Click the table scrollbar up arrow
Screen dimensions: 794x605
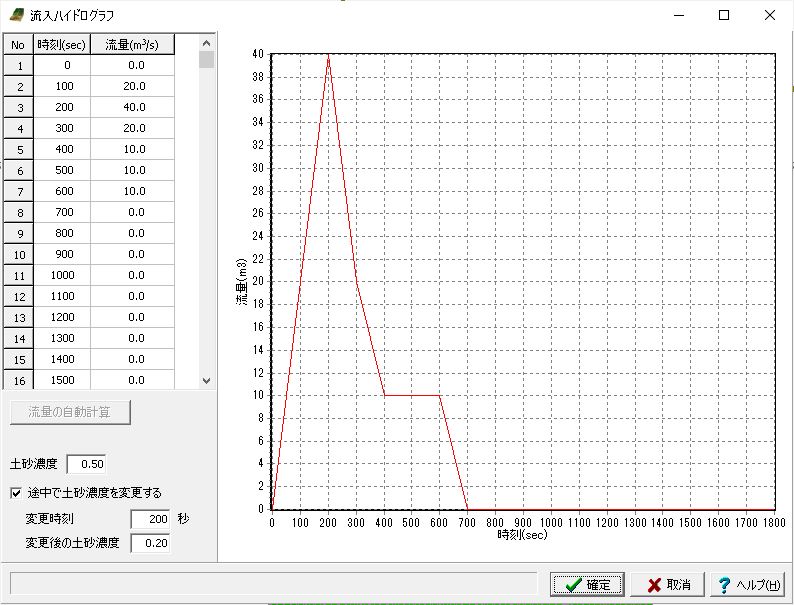[206, 43]
